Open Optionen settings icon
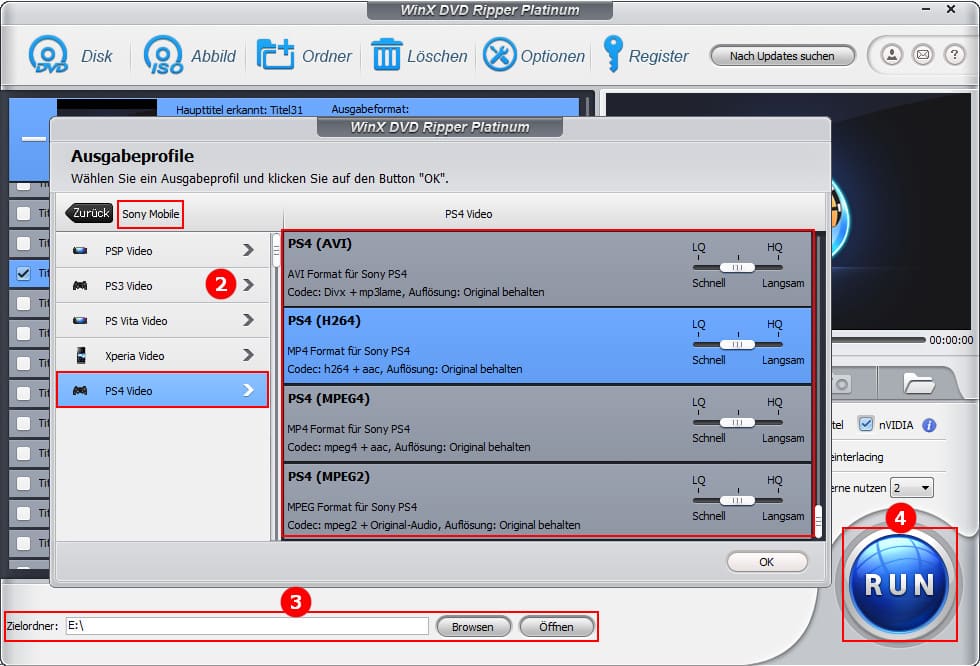Screen dimensions: 980x666 (x=499, y=55)
